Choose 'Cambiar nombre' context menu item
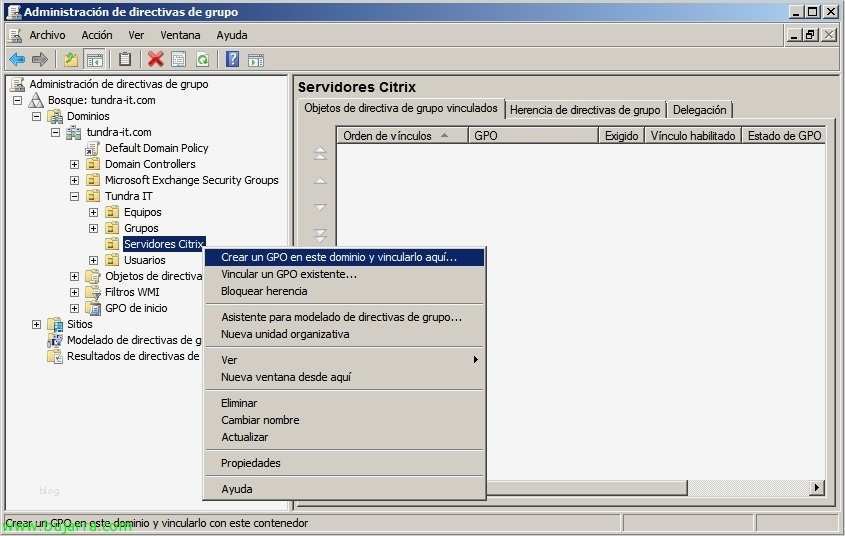845x536 pixels. point(344,420)
